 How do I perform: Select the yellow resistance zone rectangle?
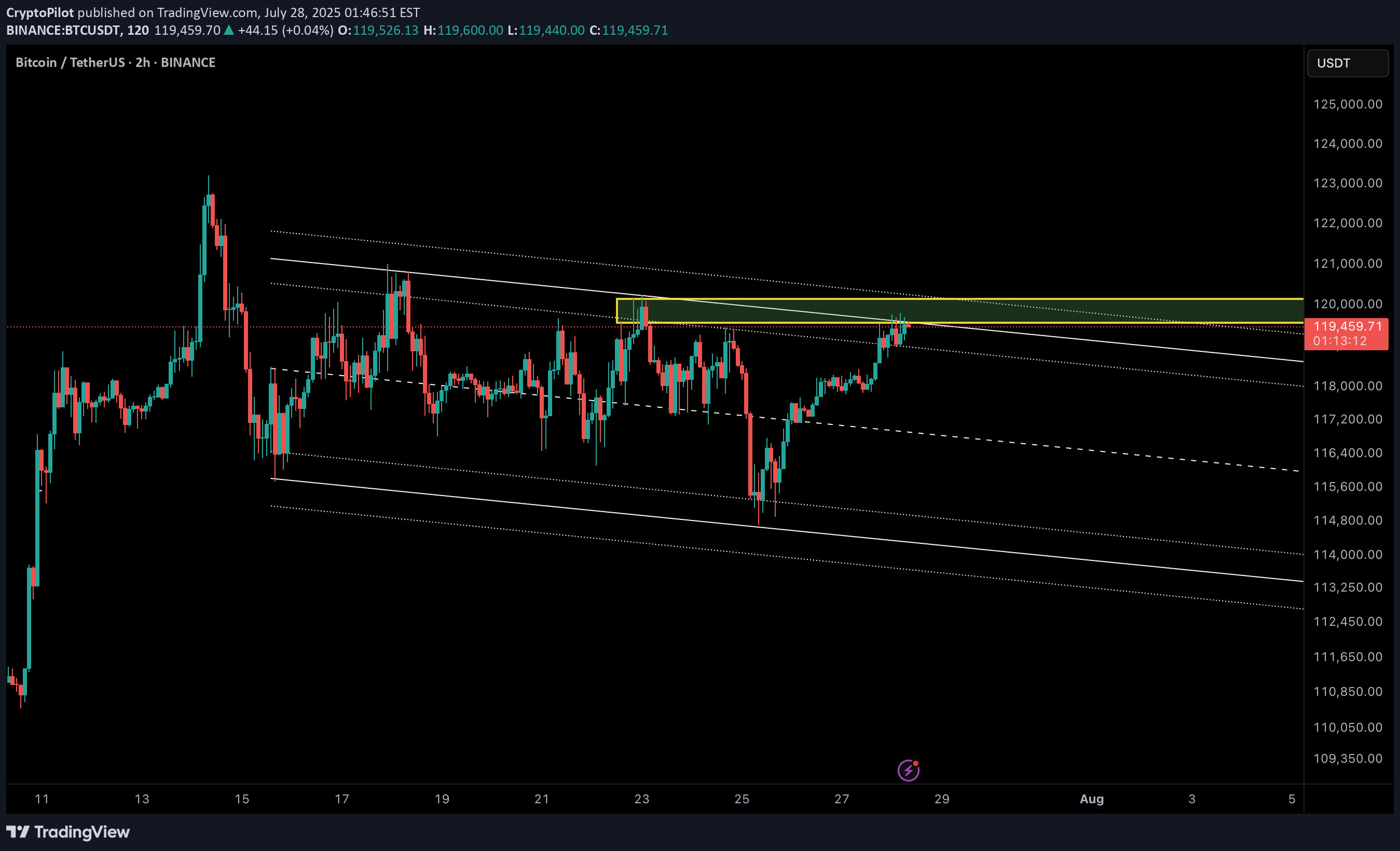pyautogui.click(x=959, y=311)
